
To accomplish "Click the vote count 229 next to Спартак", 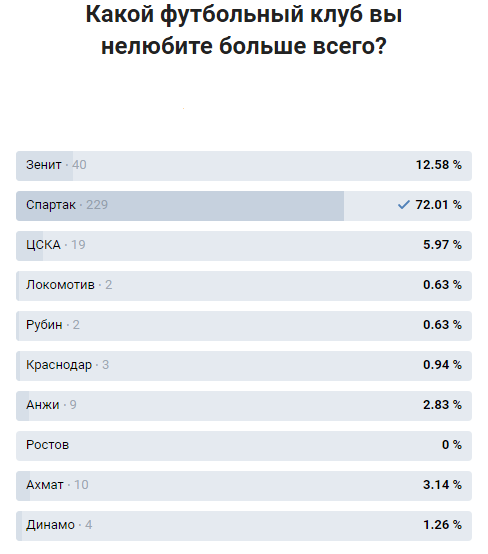I will 97,205.
